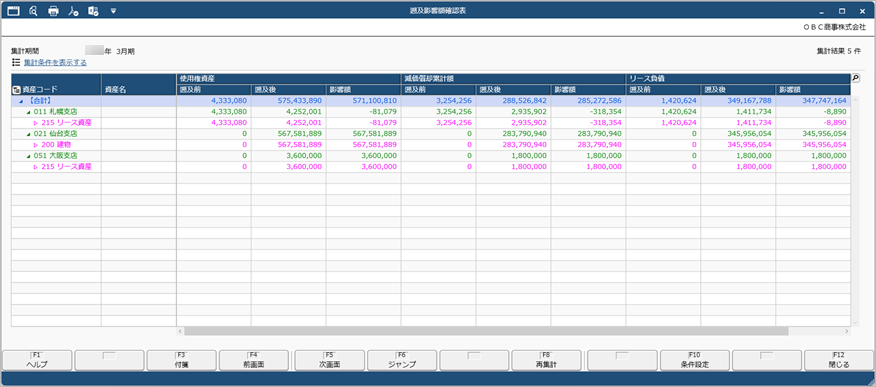This screenshot has width=876, height=387.
Task: Open the quick toolbar dropdown arrow
Action: click(113, 10)
